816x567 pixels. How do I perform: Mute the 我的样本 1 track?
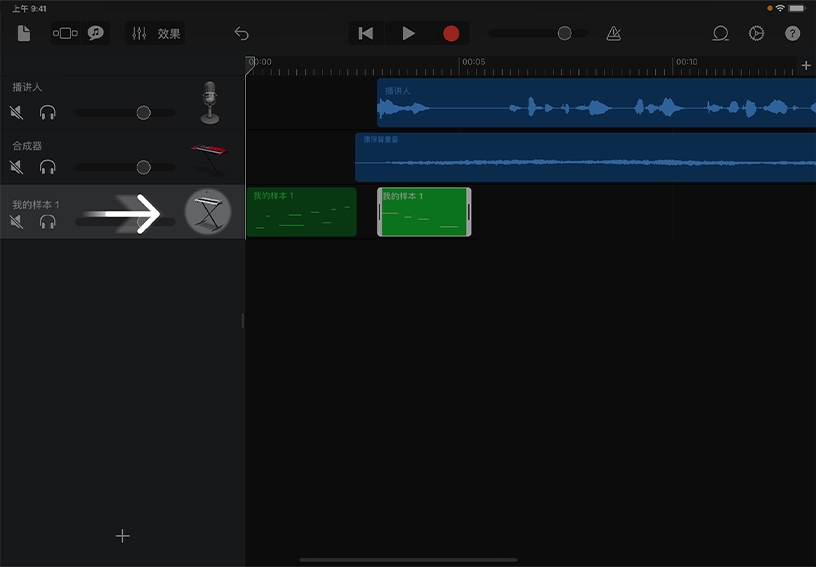pos(17,221)
